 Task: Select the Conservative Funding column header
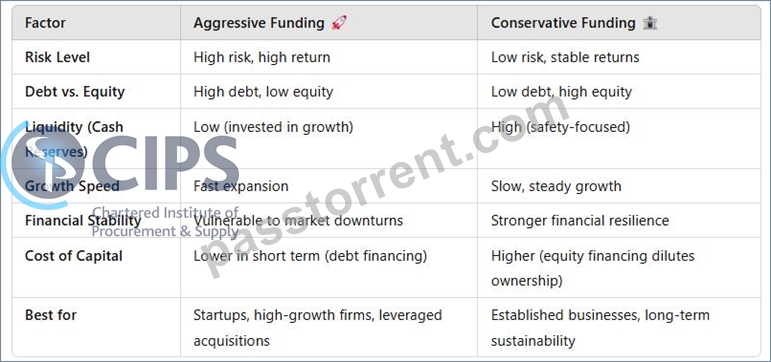[x=563, y=23]
